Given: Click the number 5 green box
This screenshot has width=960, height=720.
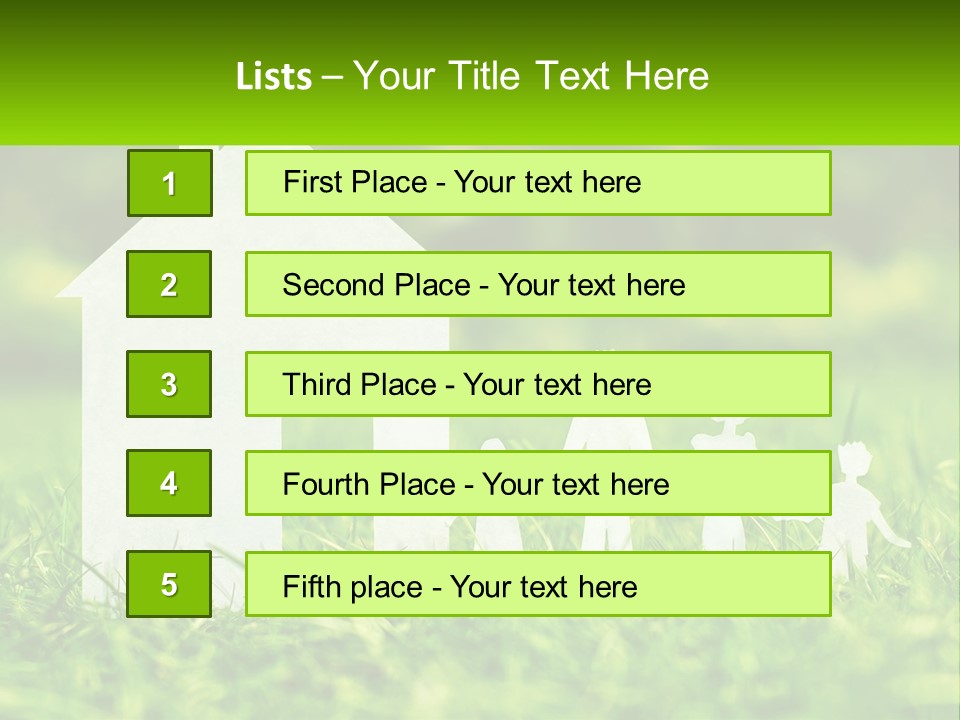Looking at the screenshot, I should 169,584.
